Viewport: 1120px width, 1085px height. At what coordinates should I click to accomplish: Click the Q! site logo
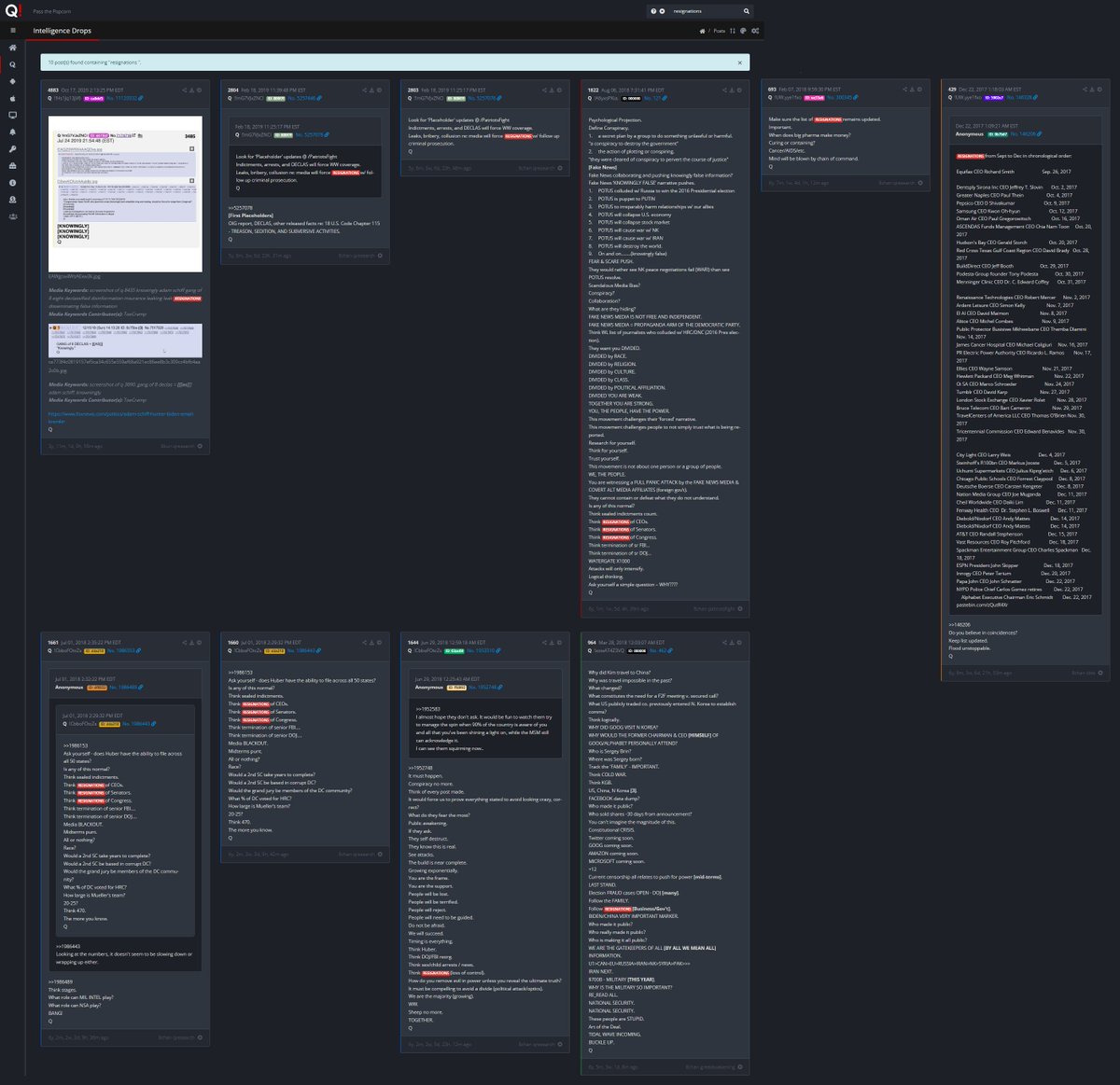point(12,11)
